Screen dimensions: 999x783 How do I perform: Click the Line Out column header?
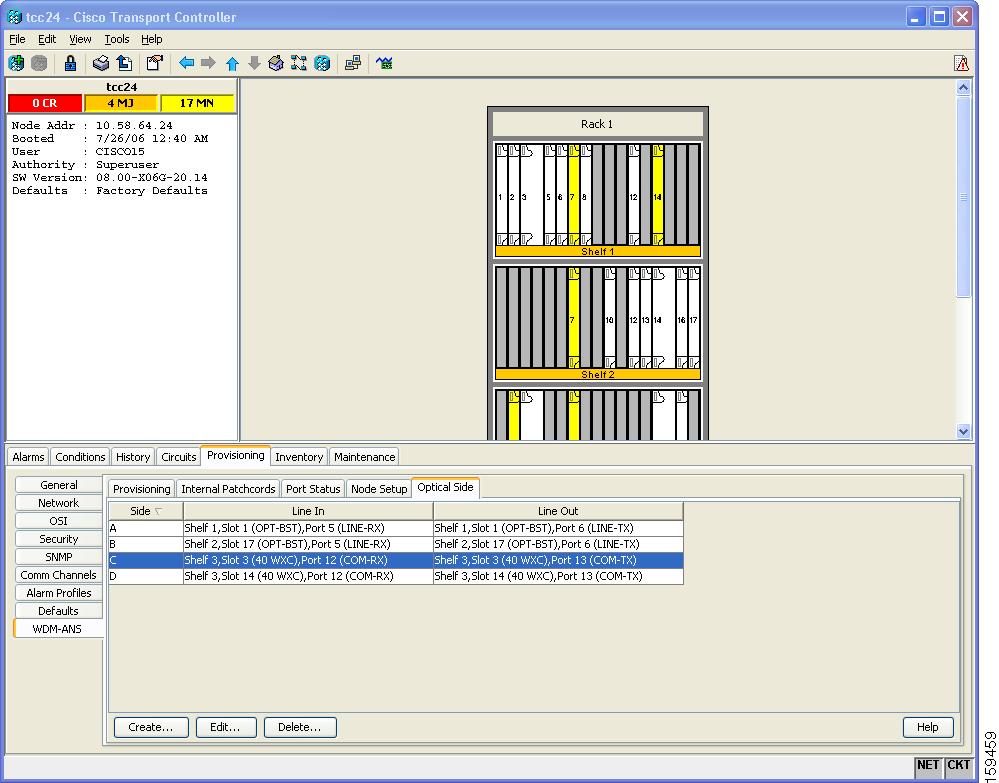coord(558,511)
